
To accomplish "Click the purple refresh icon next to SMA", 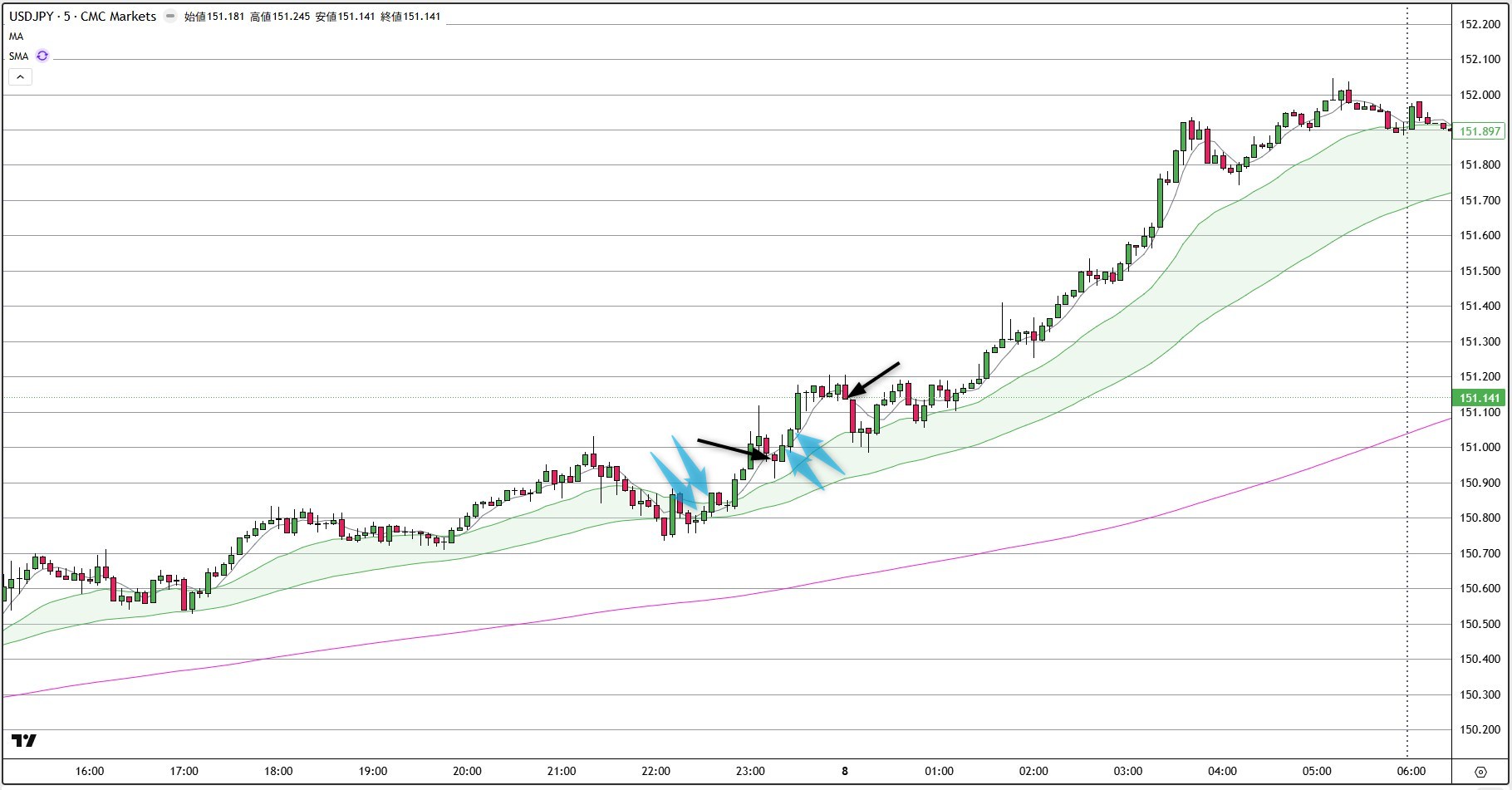I will [x=42, y=56].
